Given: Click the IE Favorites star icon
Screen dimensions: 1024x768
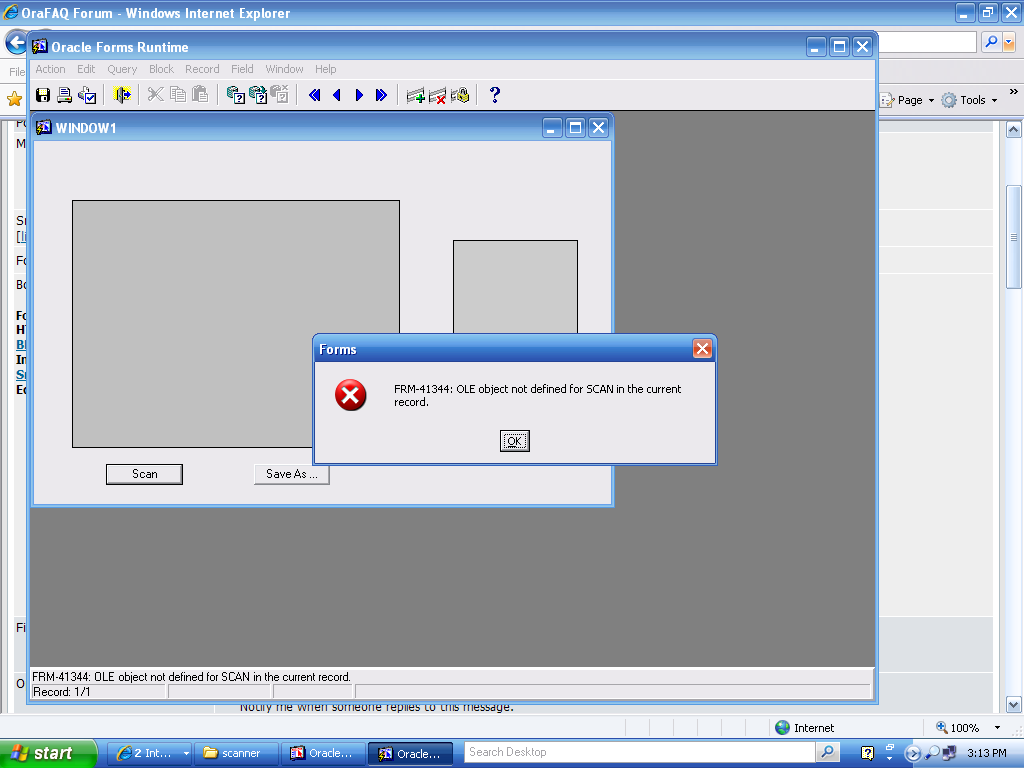Looking at the screenshot, I should click(14, 99).
